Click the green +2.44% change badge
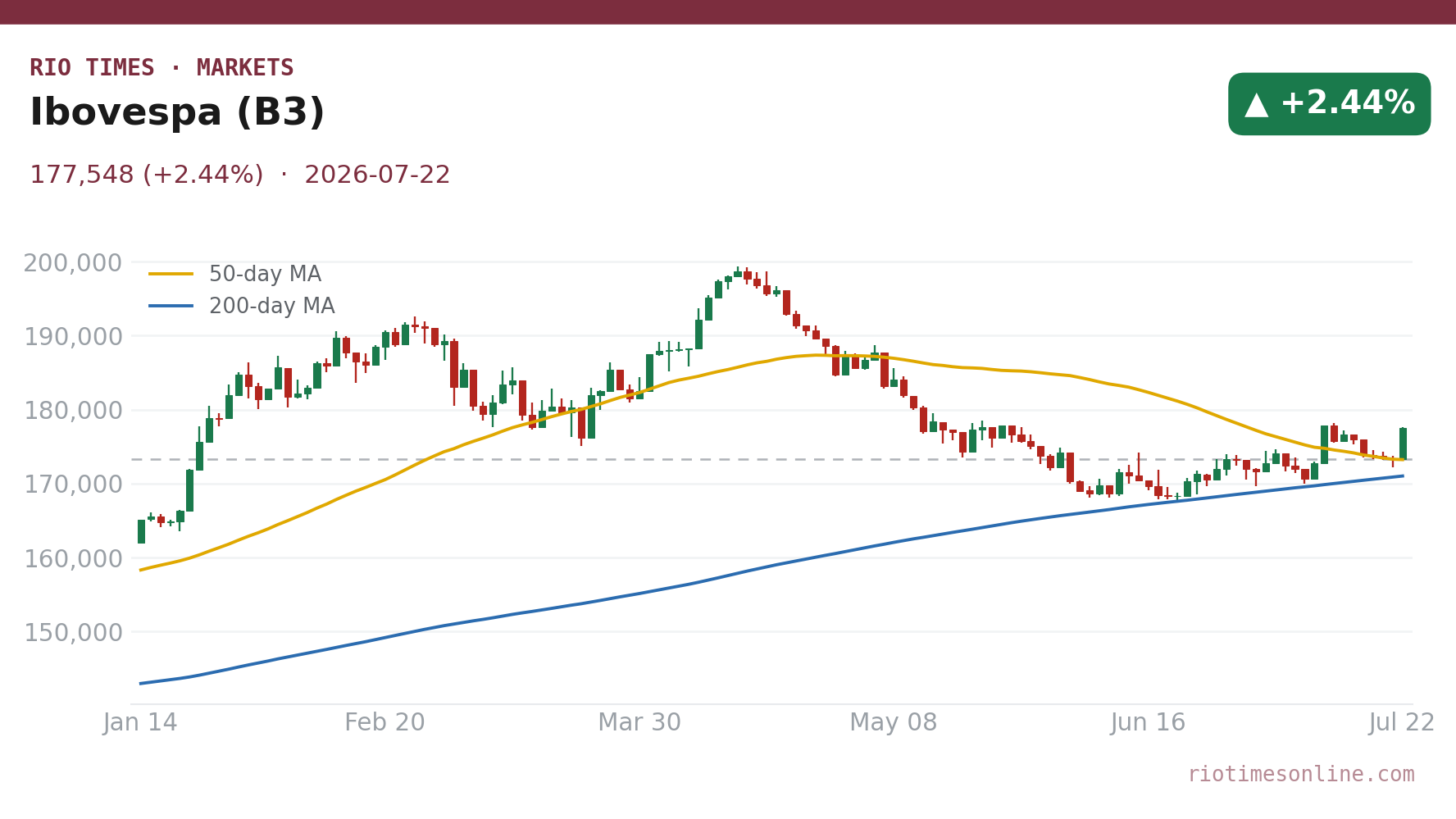 (x=1329, y=104)
